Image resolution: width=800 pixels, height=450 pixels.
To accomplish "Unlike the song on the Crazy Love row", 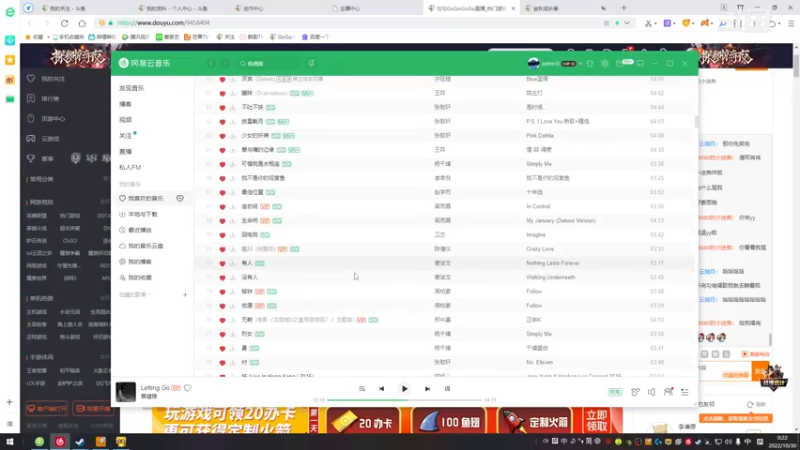I will [x=222, y=249].
